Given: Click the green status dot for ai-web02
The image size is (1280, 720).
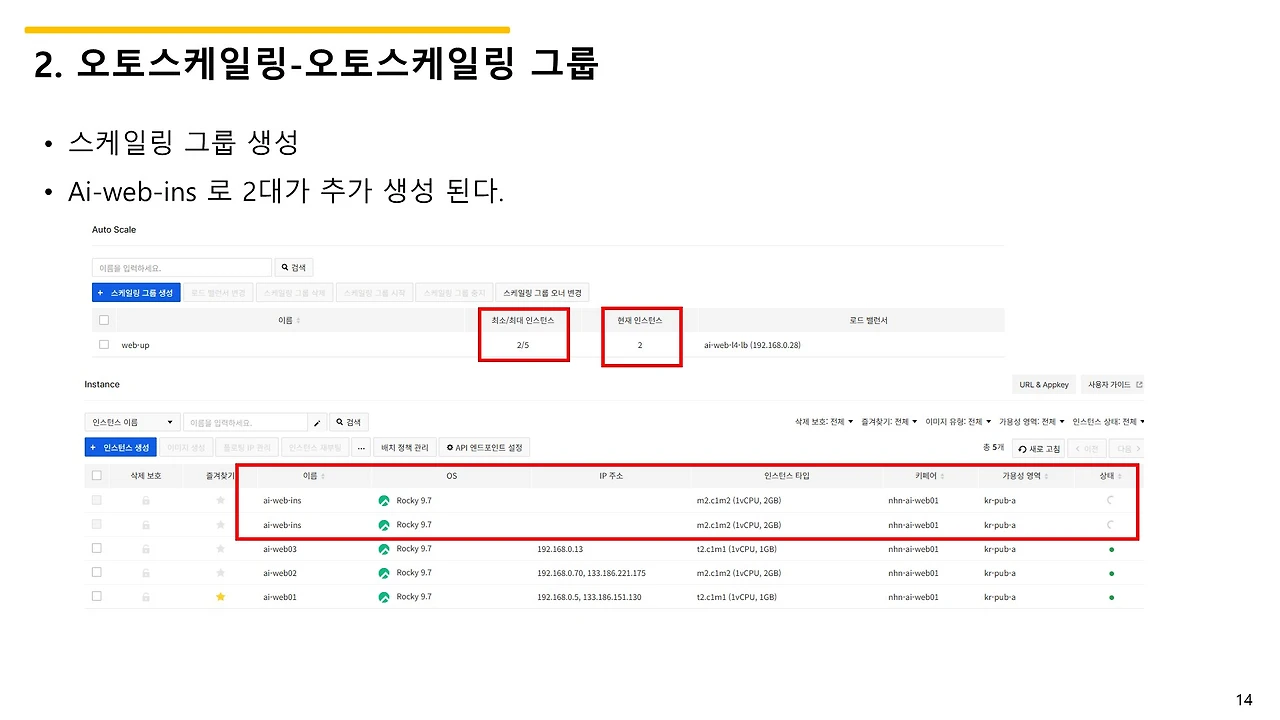Looking at the screenshot, I should (1111, 573).
